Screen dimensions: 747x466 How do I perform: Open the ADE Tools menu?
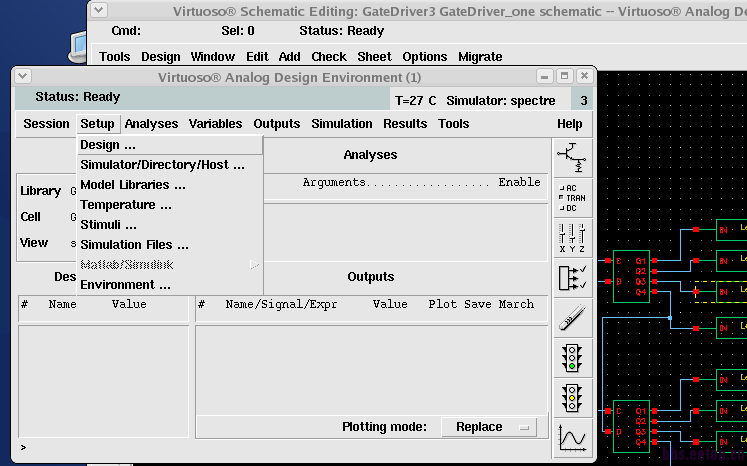click(x=454, y=124)
